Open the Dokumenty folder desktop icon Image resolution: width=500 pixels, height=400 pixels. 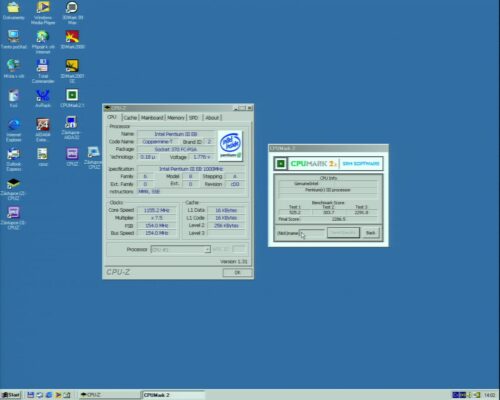[x=13, y=11]
